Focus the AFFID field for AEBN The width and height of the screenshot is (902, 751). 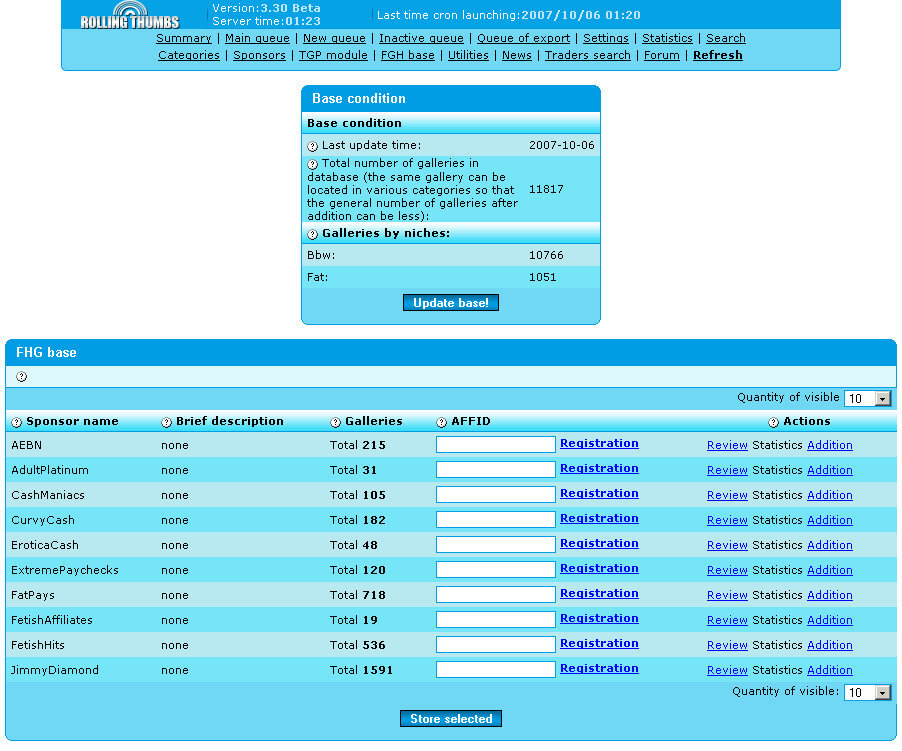click(x=496, y=445)
